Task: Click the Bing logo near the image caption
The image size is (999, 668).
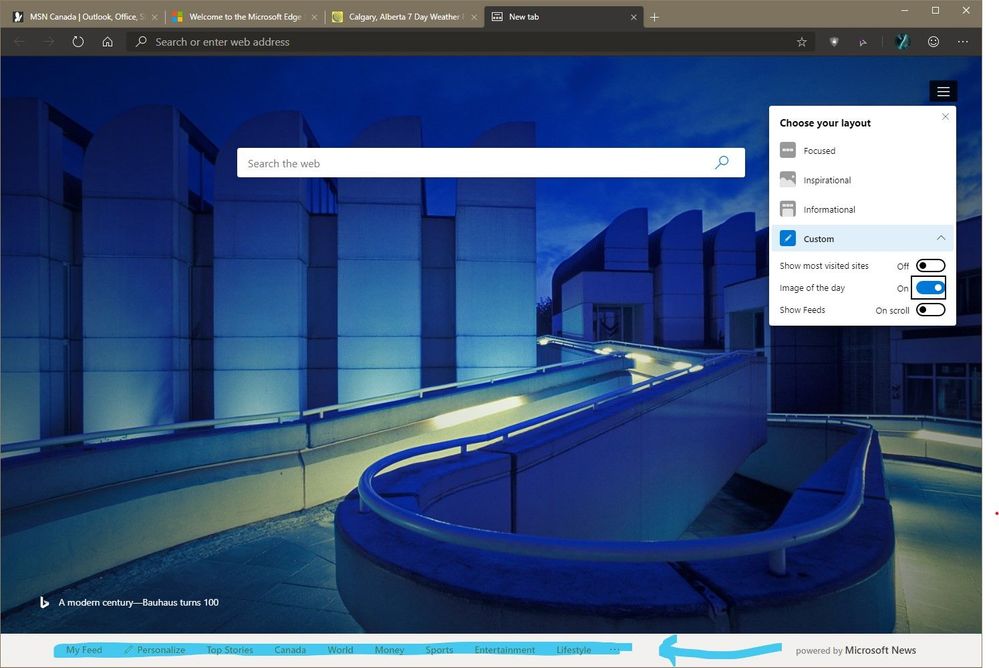Action: click(x=44, y=602)
